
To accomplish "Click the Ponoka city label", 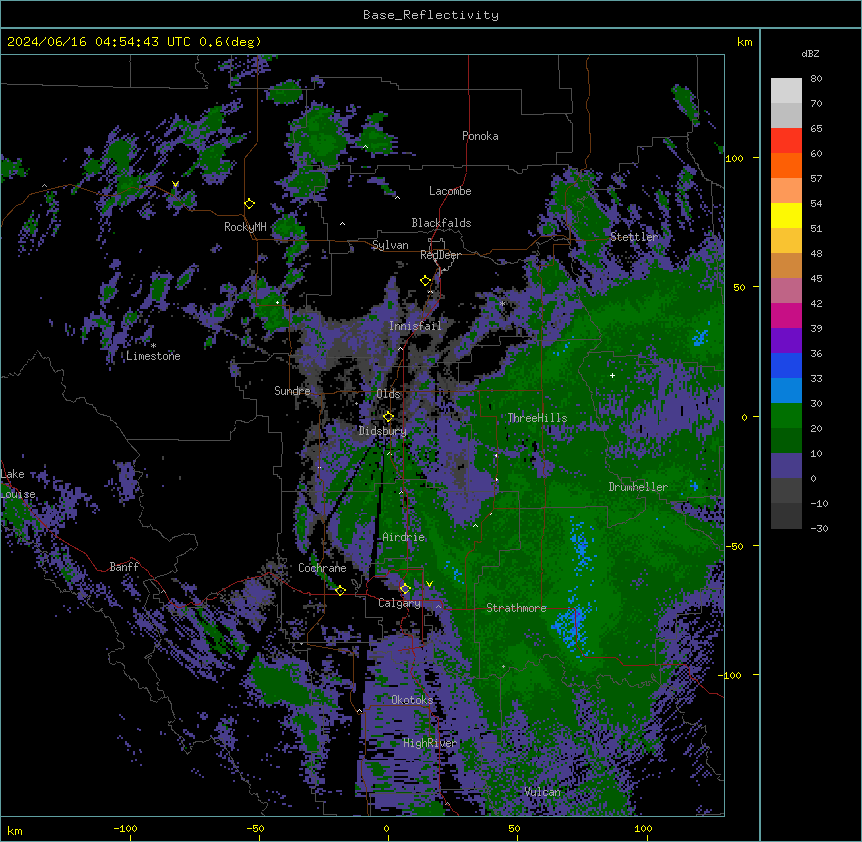I will [480, 136].
